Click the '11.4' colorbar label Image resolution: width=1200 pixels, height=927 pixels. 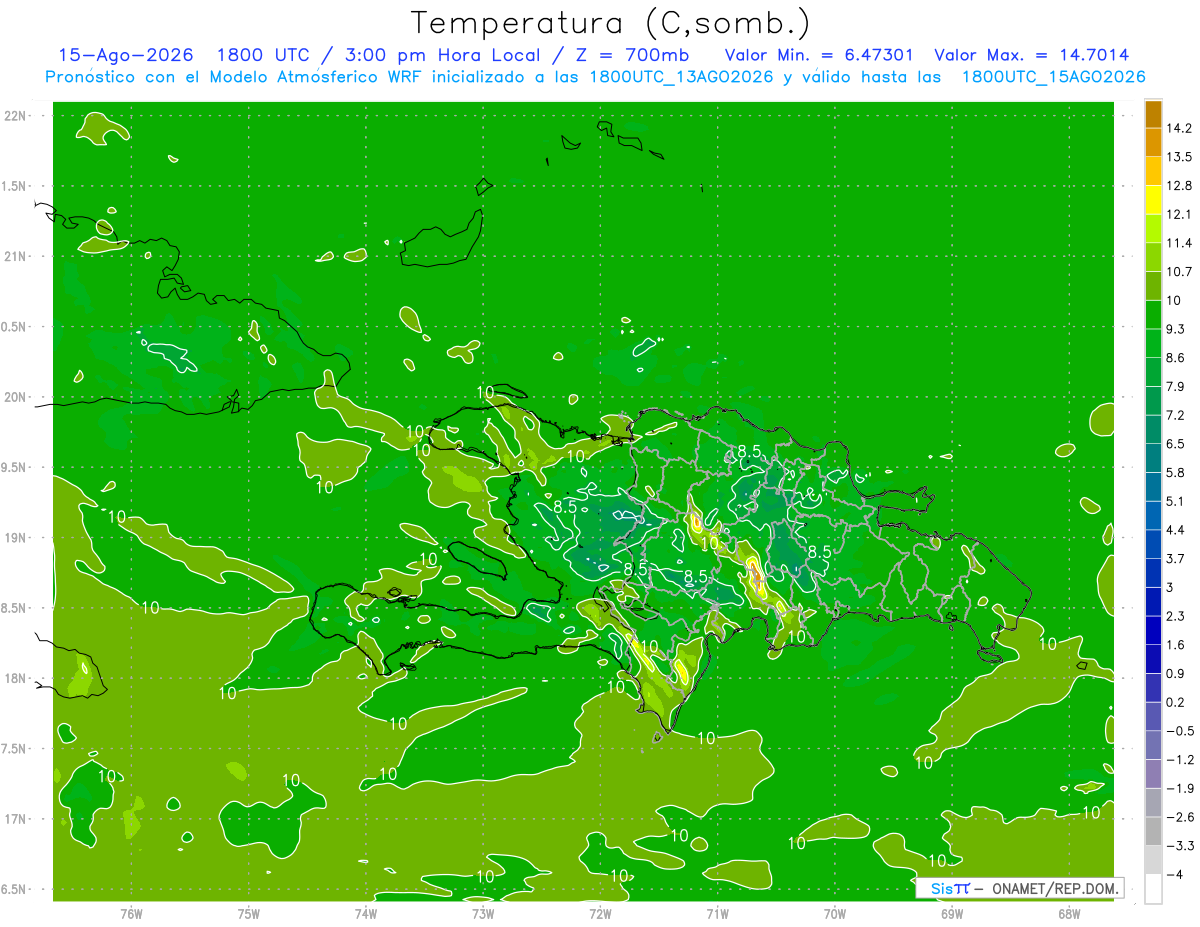click(x=1179, y=243)
